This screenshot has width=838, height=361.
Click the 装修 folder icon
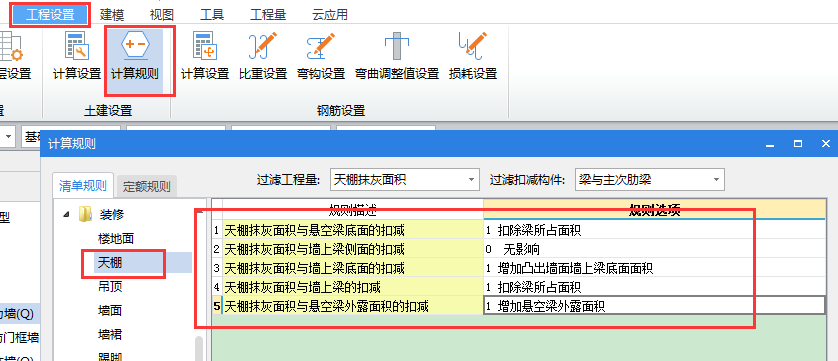click(85, 214)
